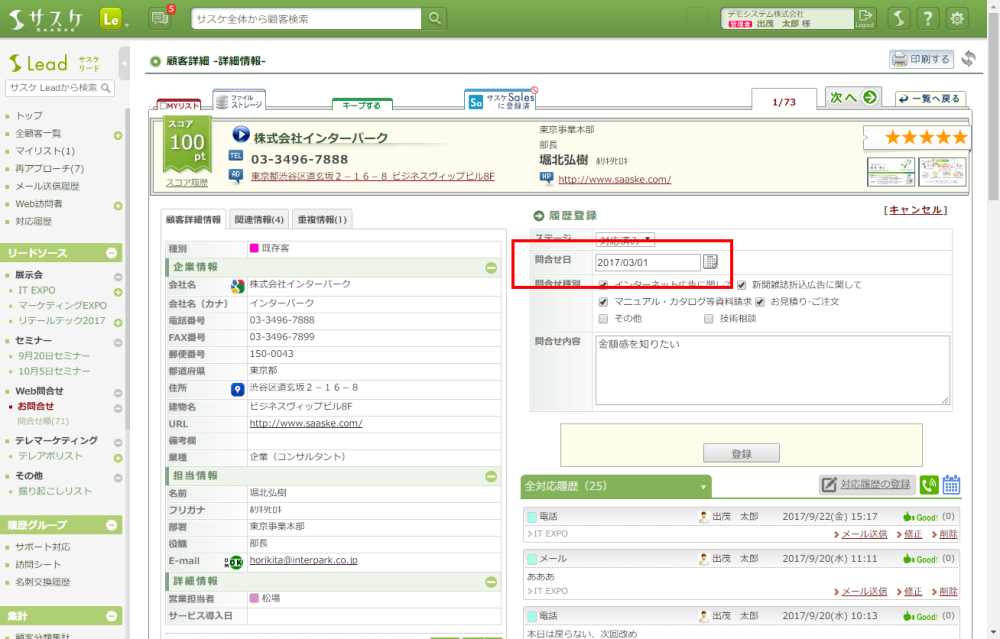Viewport: 1000px width, 639px height.
Task: Click the Google Maps pin beside 住所
Action: (x=237, y=388)
